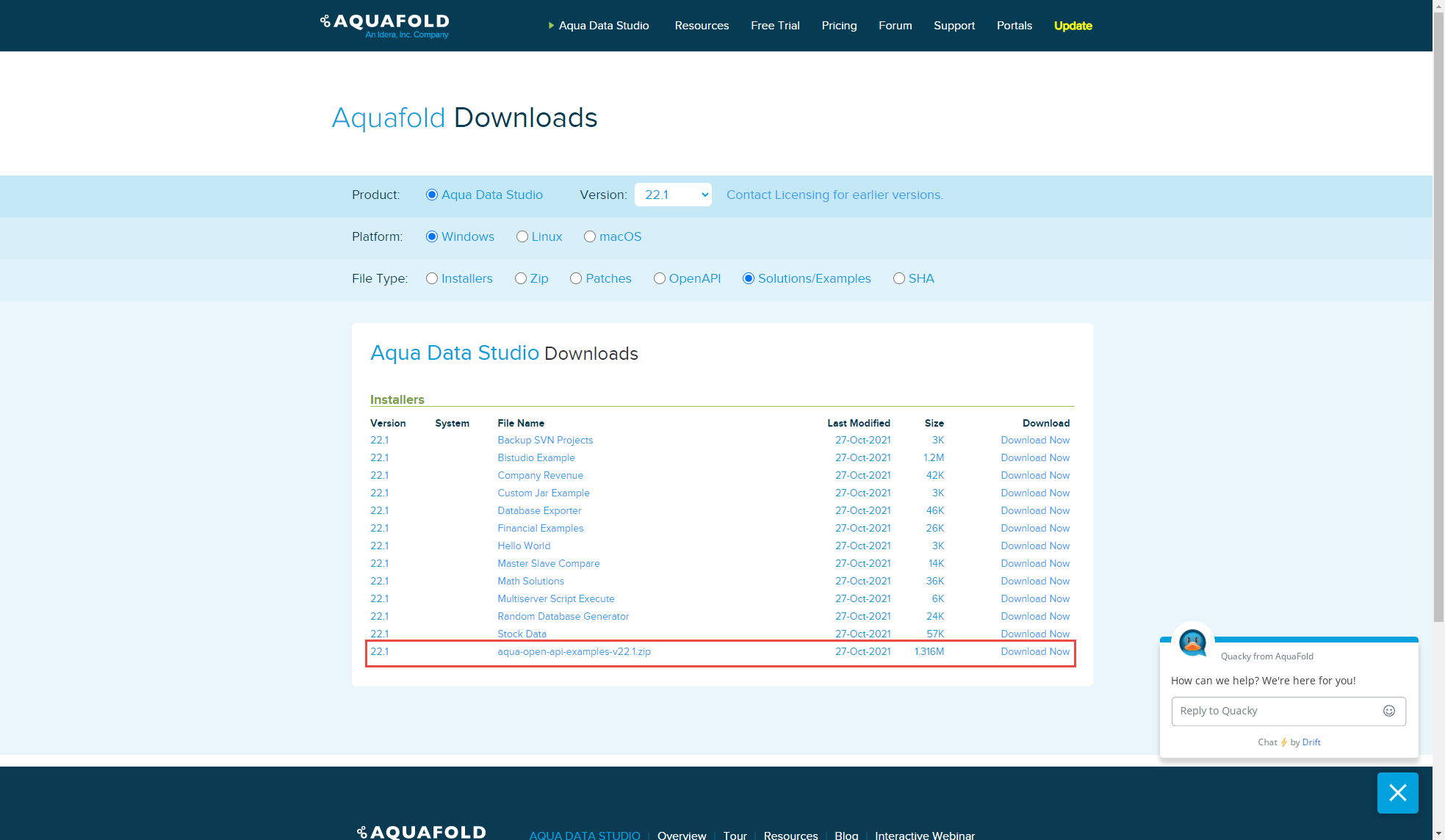Click the emoji icon in chat reply box
Image resolution: width=1445 pixels, height=840 pixels.
[x=1388, y=711]
